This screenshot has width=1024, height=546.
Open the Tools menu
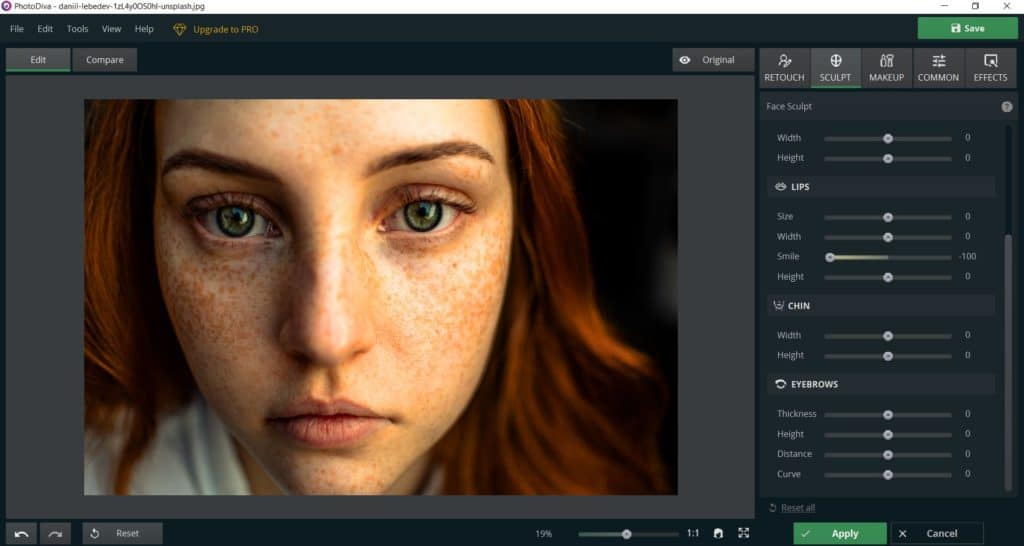click(77, 29)
